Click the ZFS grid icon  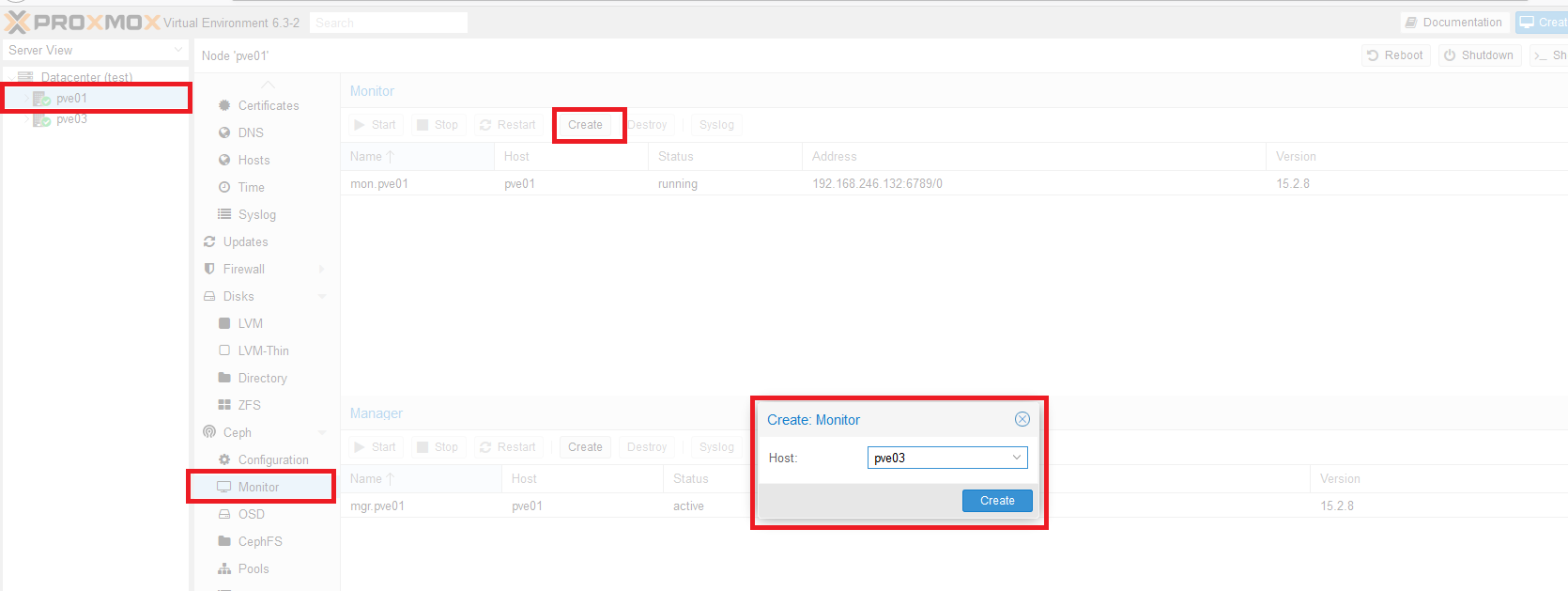coord(224,405)
